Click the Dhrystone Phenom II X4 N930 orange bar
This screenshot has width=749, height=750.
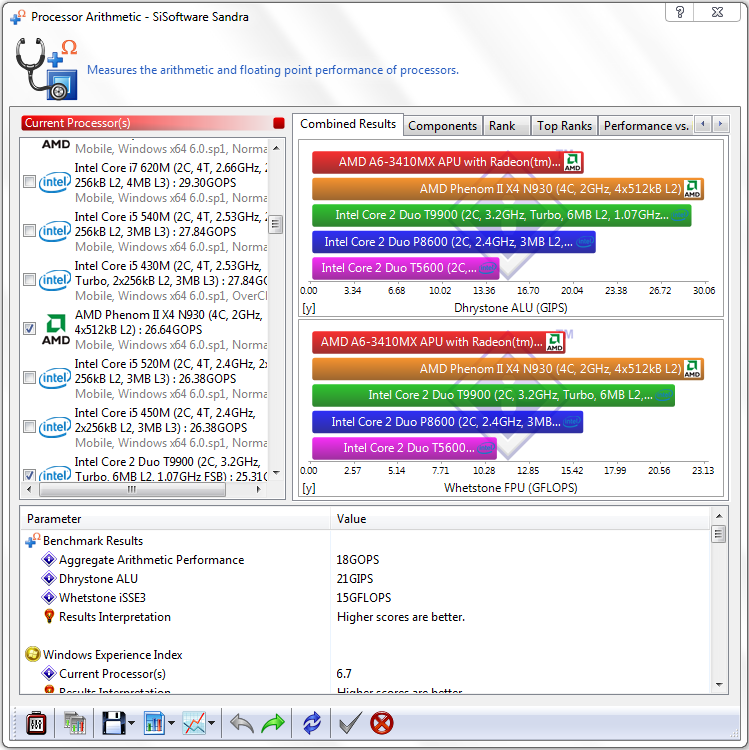click(508, 189)
